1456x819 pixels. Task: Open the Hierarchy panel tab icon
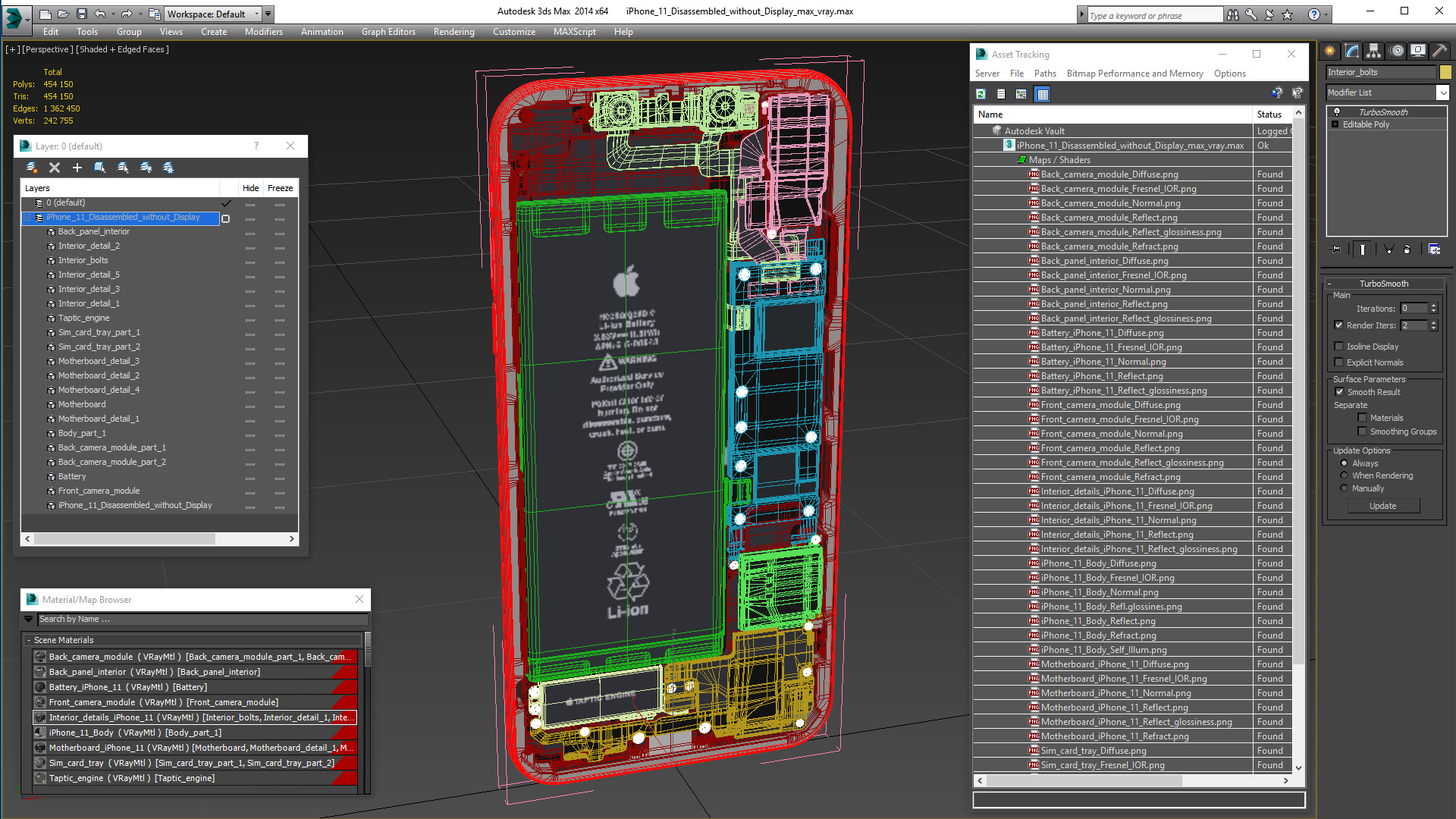[1373, 51]
